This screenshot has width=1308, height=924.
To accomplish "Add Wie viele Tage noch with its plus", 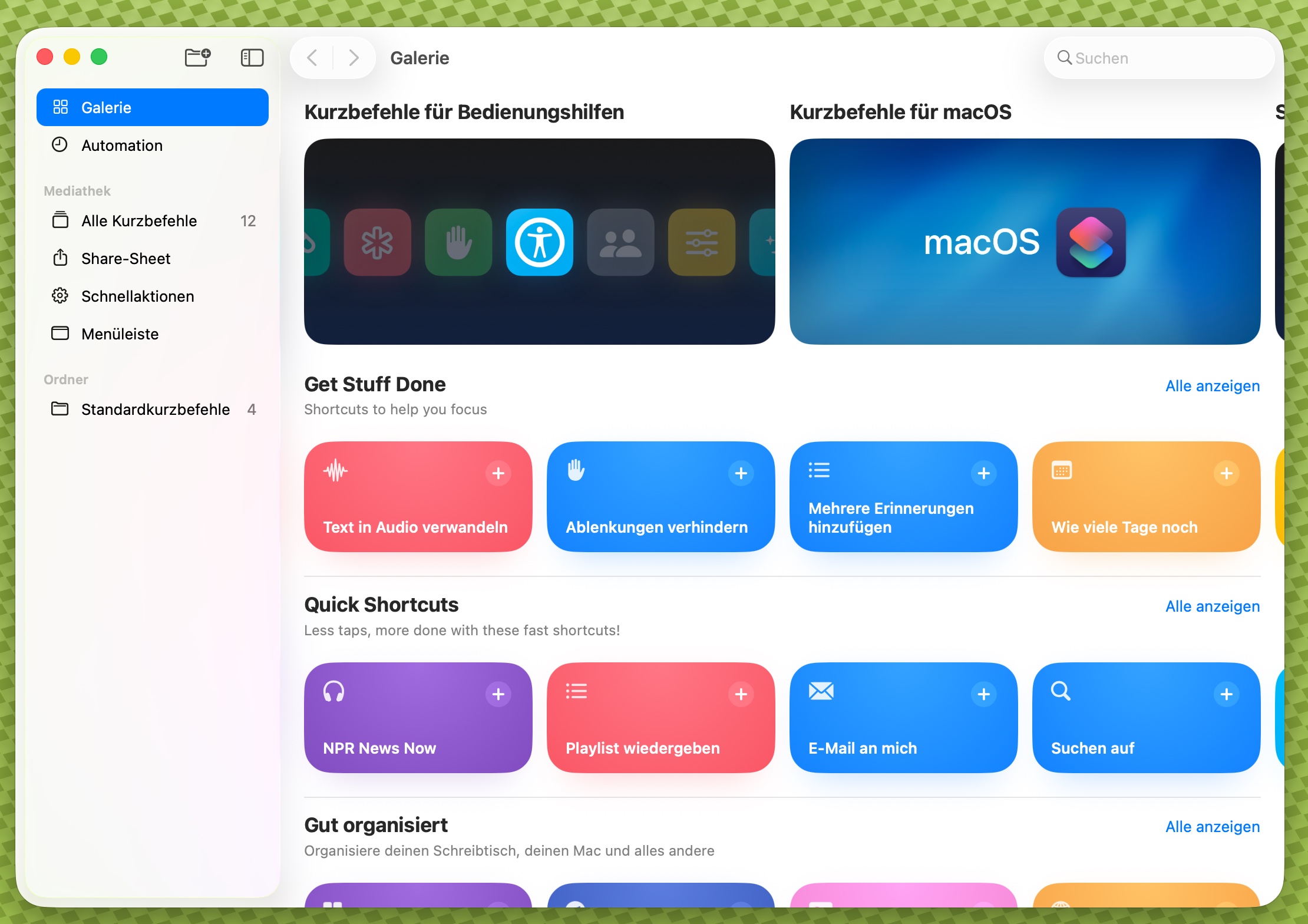I will (x=1227, y=473).
